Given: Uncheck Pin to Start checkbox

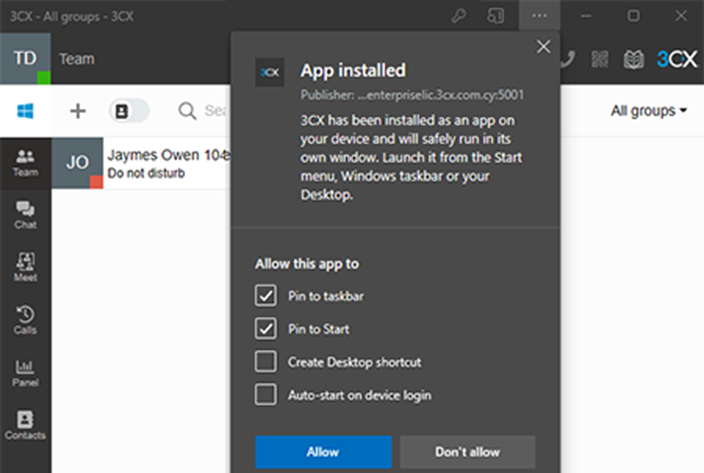Looking at the screenshot, I should coord(265,328).
